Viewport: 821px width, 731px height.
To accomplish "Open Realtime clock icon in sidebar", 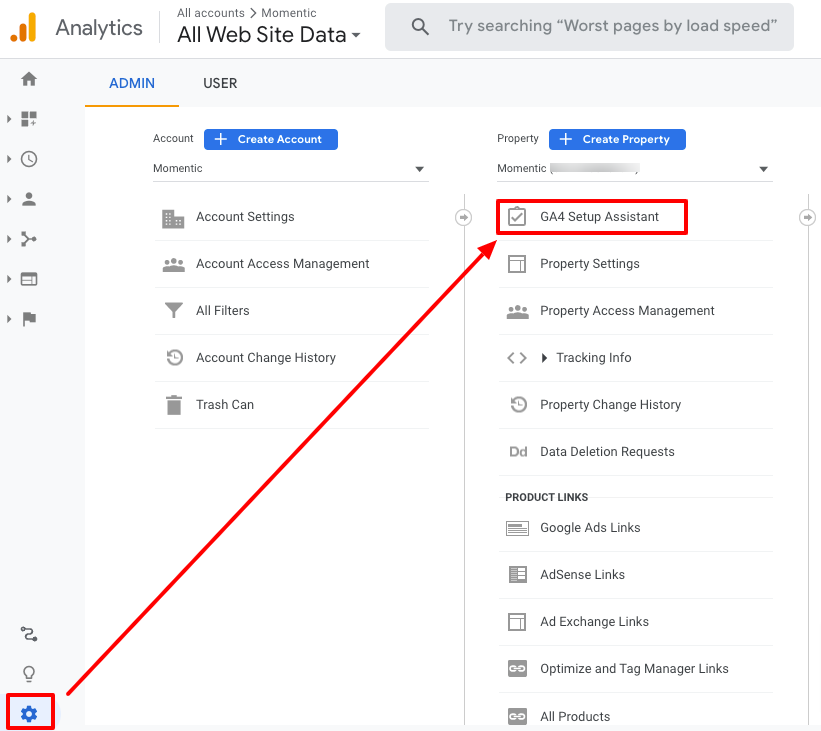I will (29, 159).
